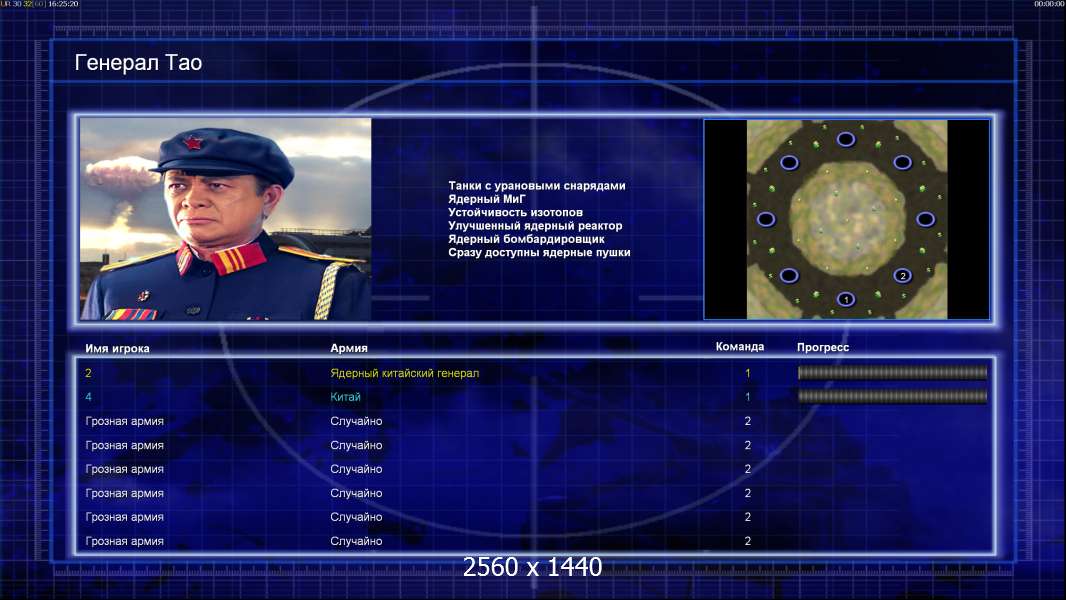Viewport: 1066px width, 600px height.
Task: Click the "Танки с урановыми снарядами" feature line
Action: pos(537,186)
